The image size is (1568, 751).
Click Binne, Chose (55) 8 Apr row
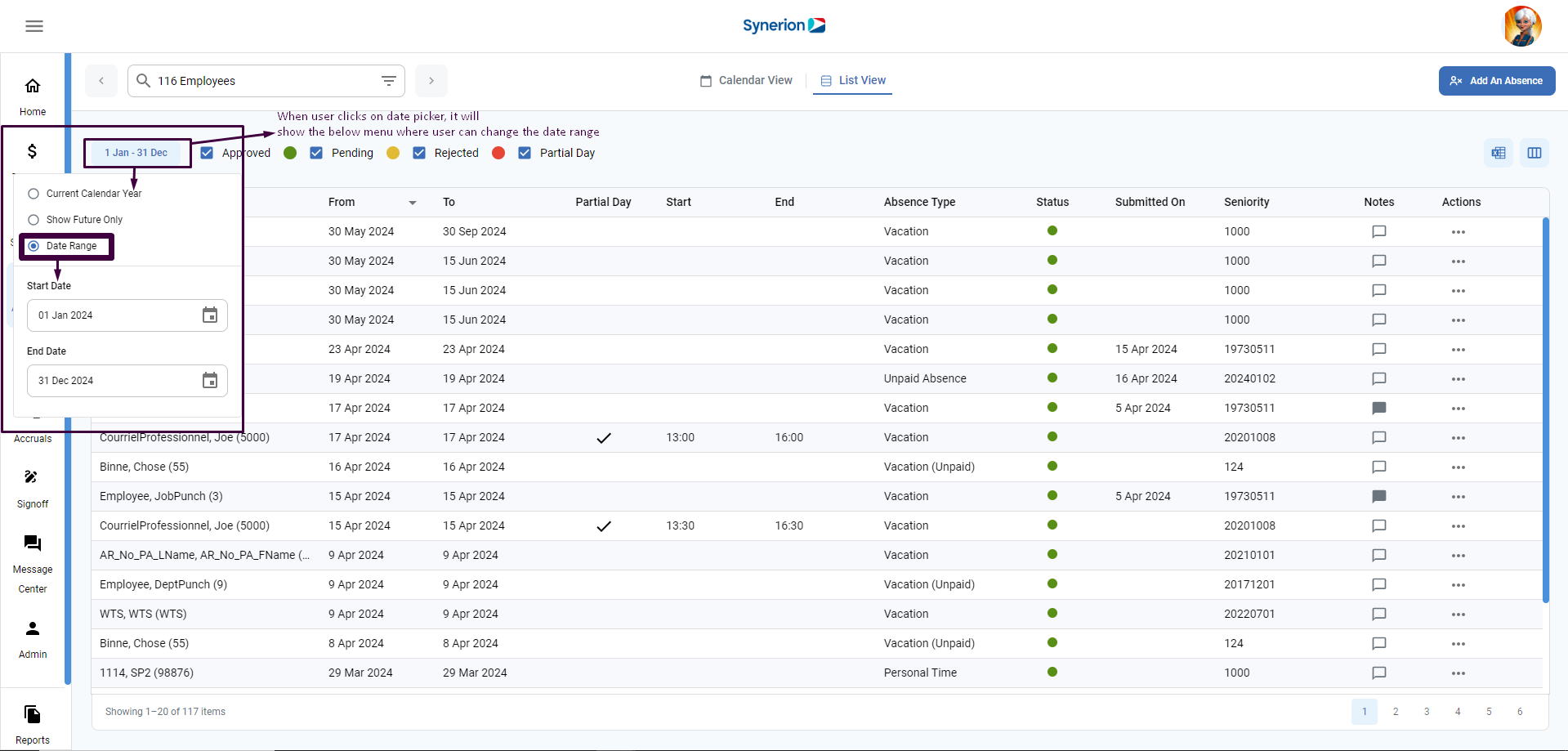point(817,643)
